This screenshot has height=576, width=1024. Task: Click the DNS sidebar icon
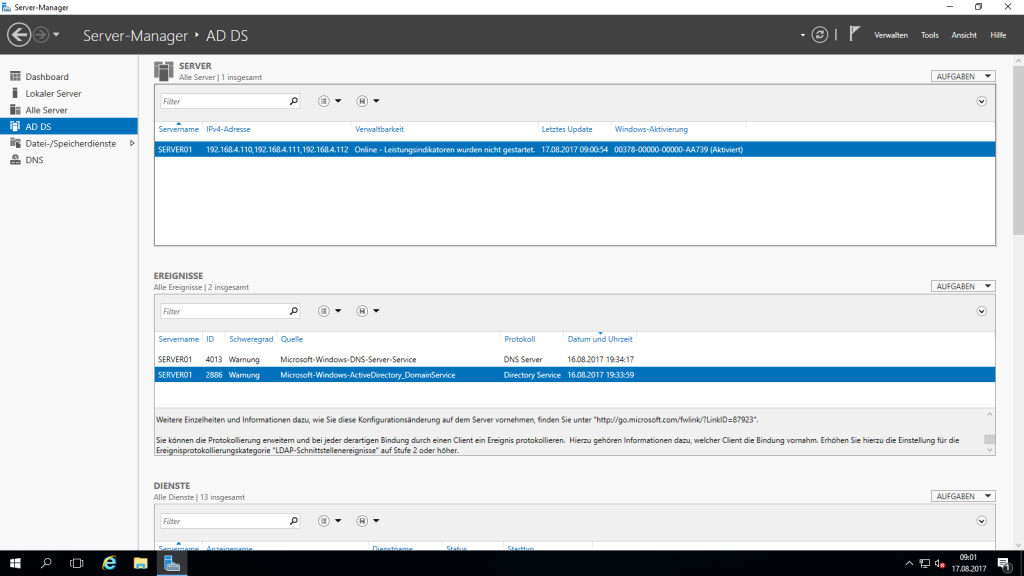(x=15, y=160)
